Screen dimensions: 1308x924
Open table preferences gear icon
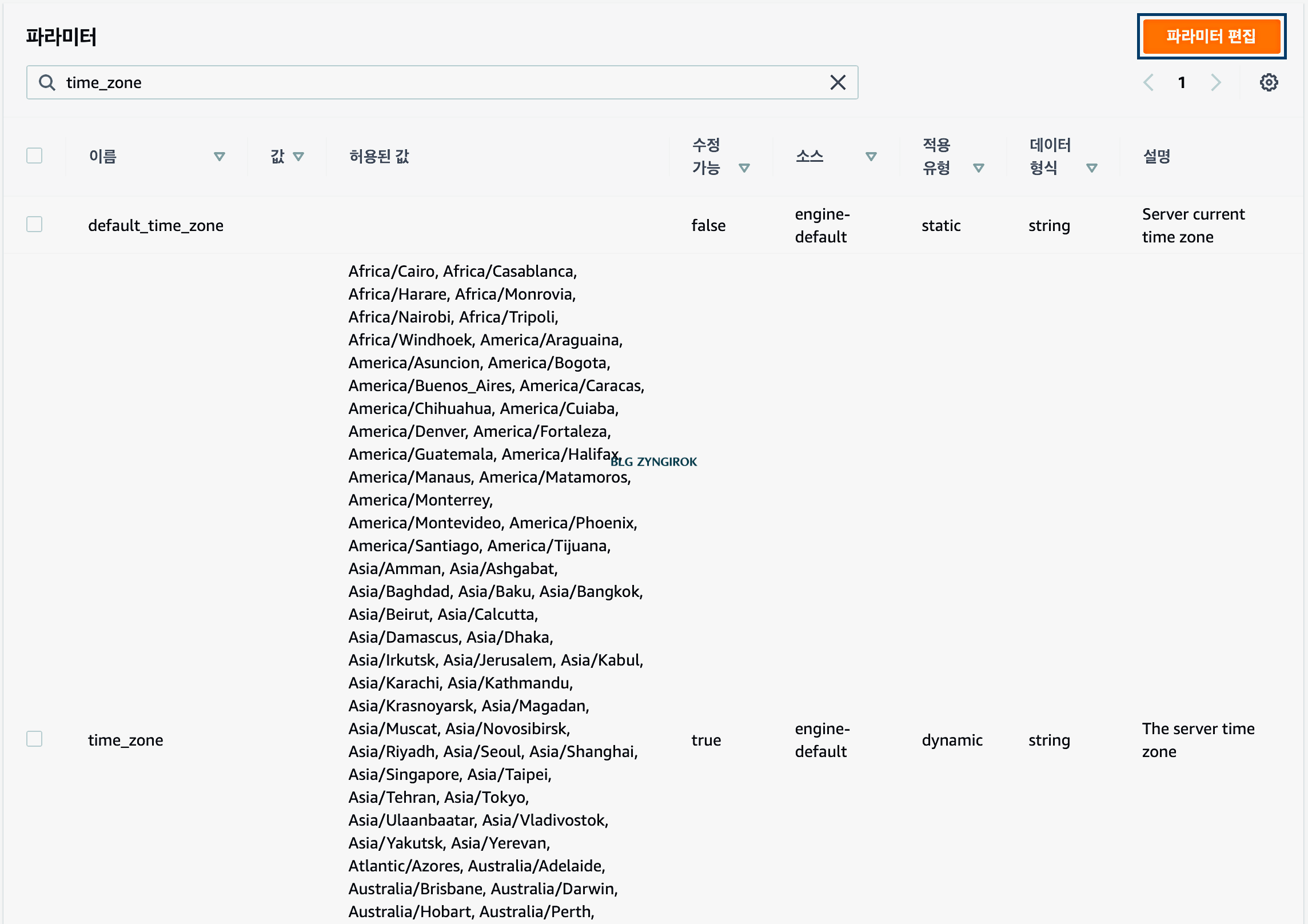click(1269, 83)
